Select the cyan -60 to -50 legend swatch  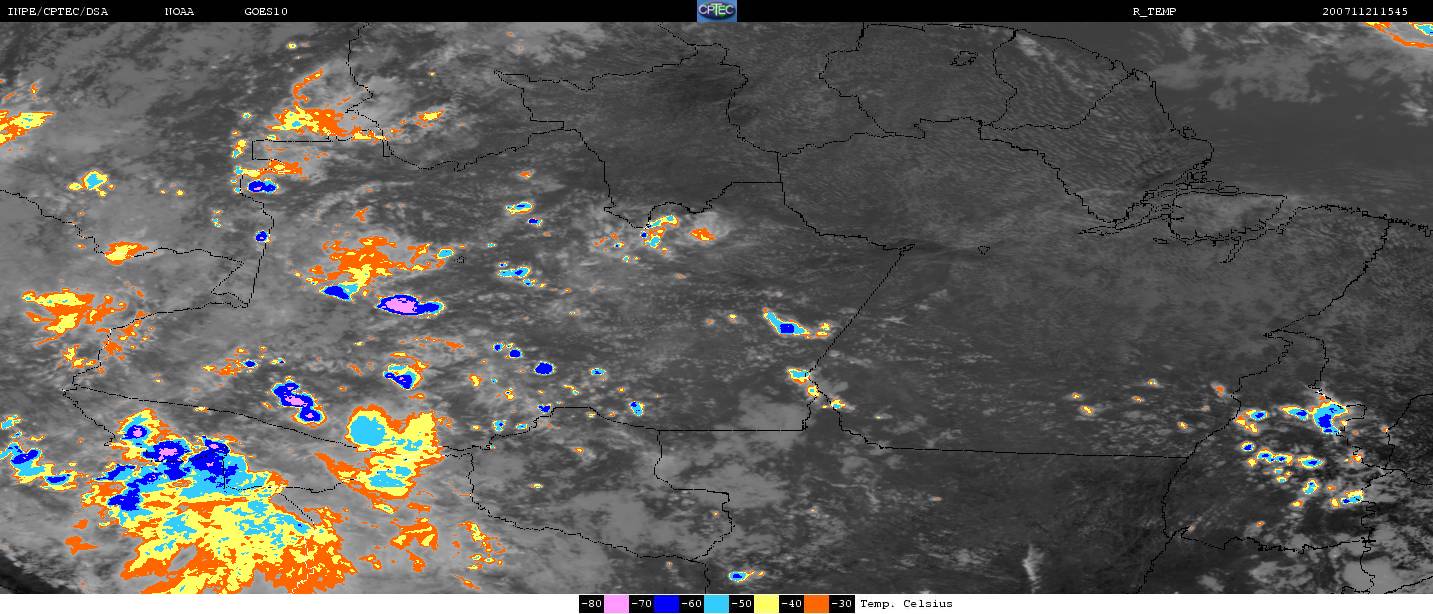716,604
